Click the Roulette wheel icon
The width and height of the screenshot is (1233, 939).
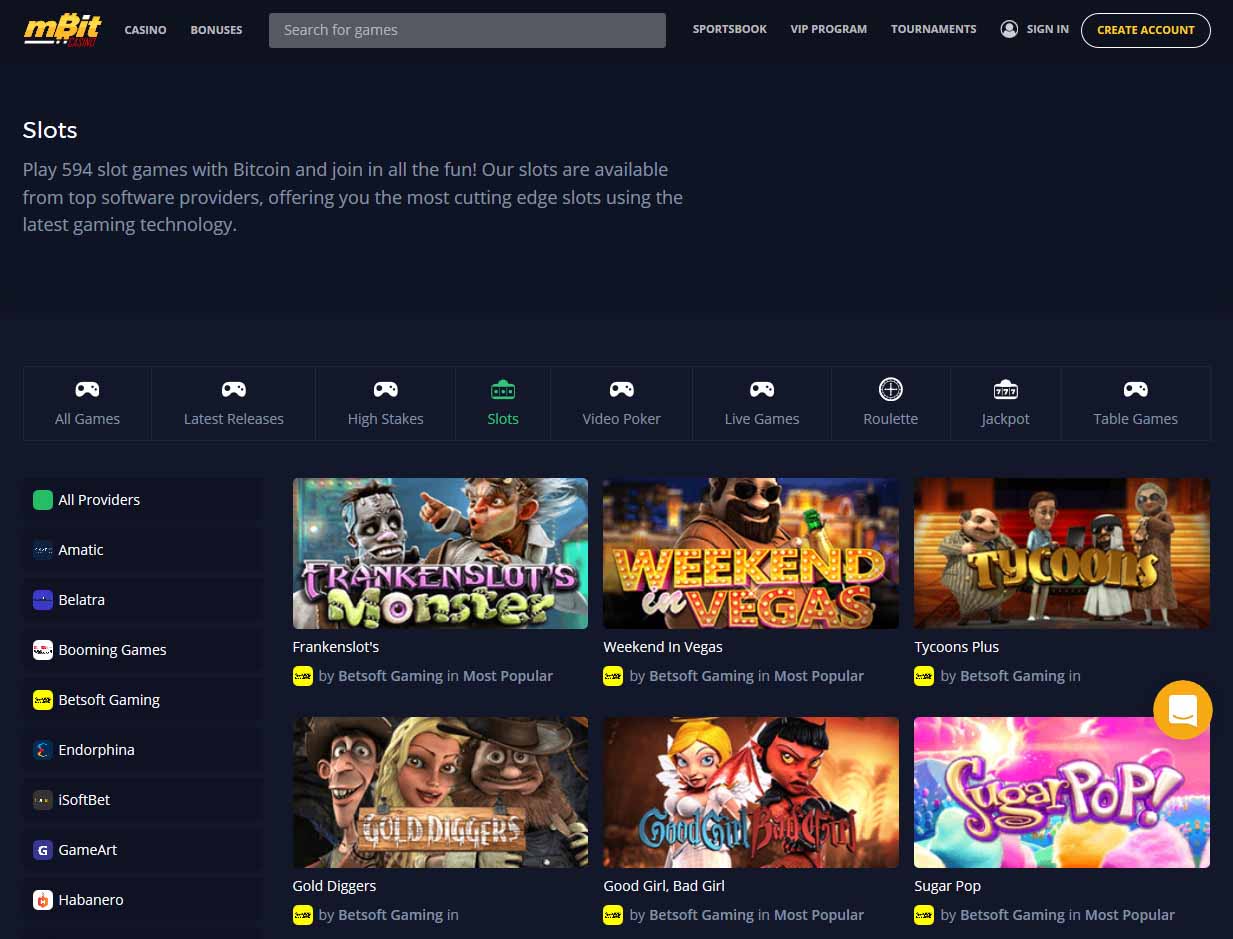(x=891, y=389)
